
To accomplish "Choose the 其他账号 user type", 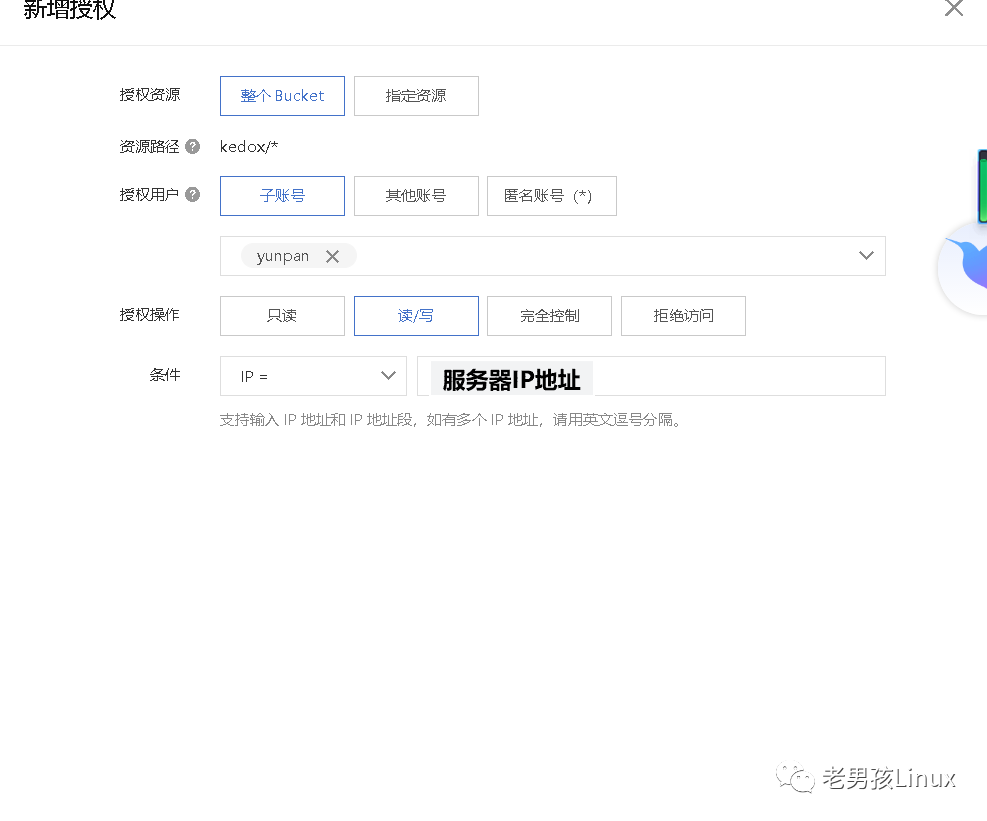I will click(416, 196).
